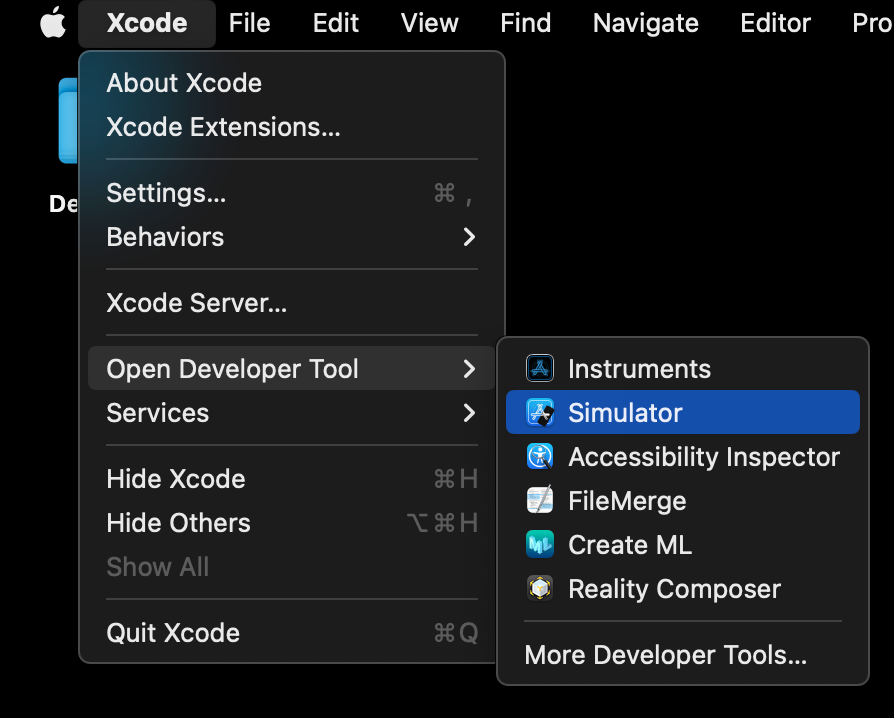Expand Behaviors submenu arrow
The height and width of the screenshot is (718, 894).
coord(469,237)
